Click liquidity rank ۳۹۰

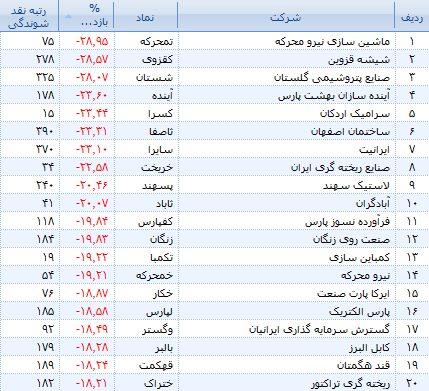[45, 131]
